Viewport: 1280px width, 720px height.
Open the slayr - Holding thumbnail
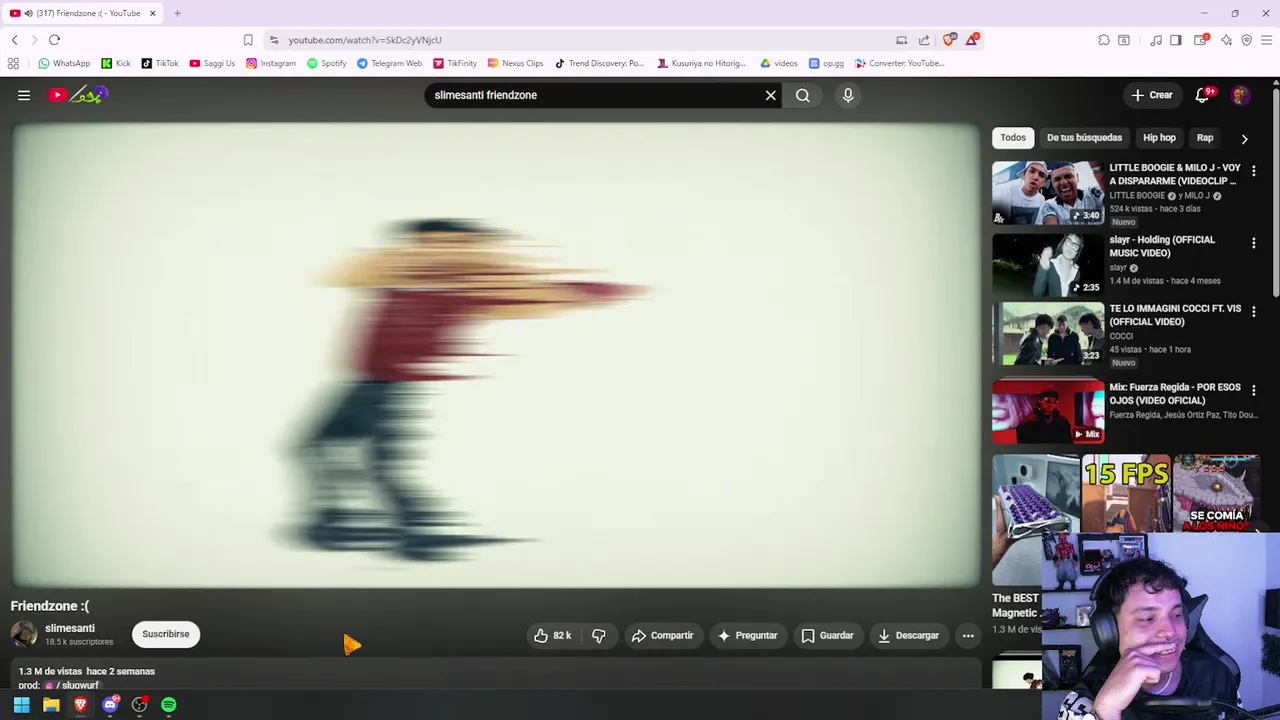[x=1048, y=265]
